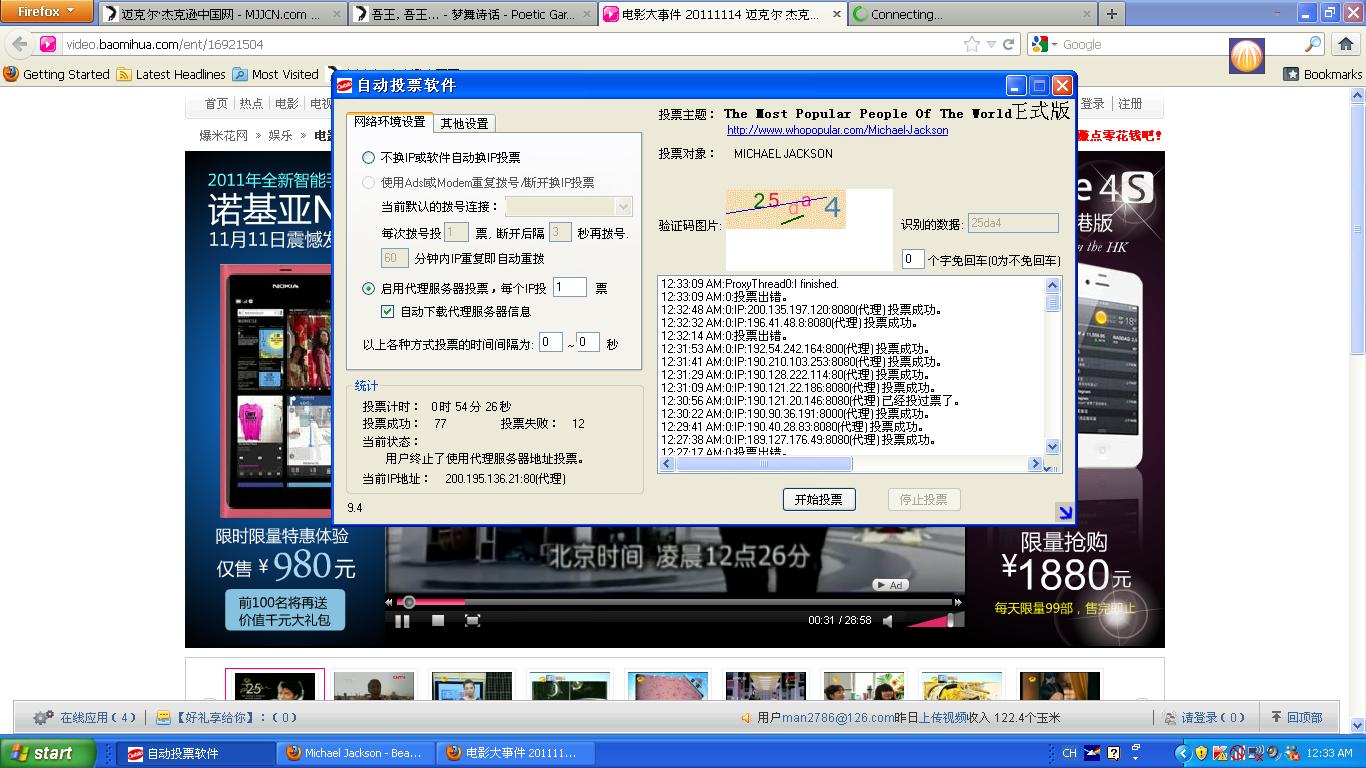Open the Firefox menu dropdown button
Image resolution: width=1366 pixels, height=768 pixels.
point(46,12)
